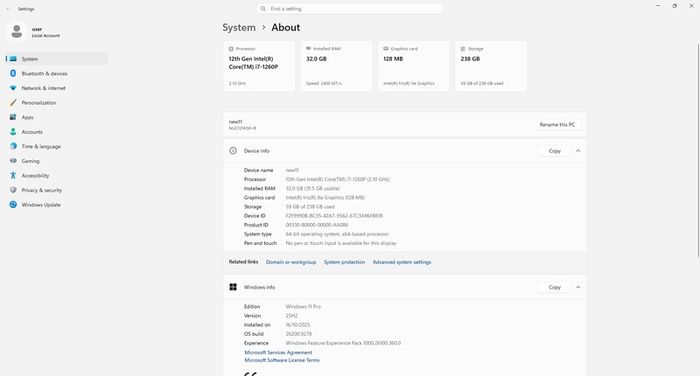Screen dimensions: 700x376
Task: Open Apps settings category
Action: pos(57,117)
